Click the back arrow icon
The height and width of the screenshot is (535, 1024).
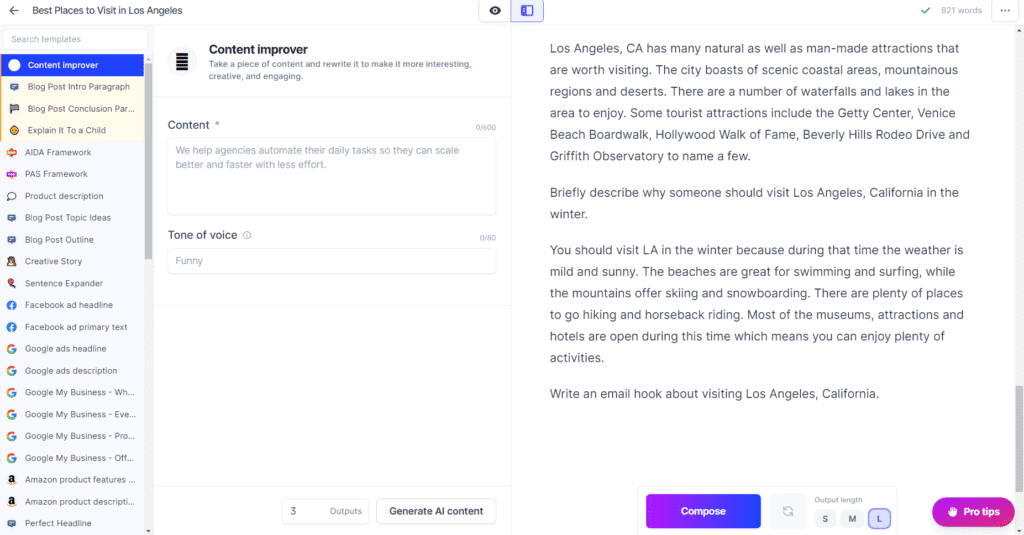(x=14, y=10)
